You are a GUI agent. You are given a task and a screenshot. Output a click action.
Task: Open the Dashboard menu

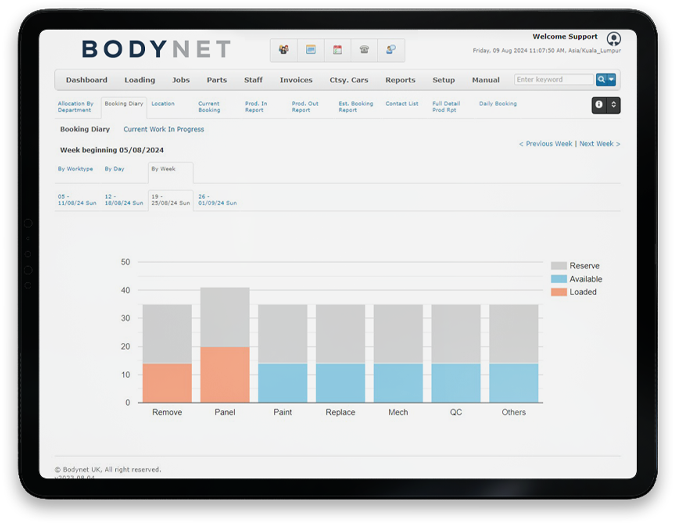pos(87,80)
